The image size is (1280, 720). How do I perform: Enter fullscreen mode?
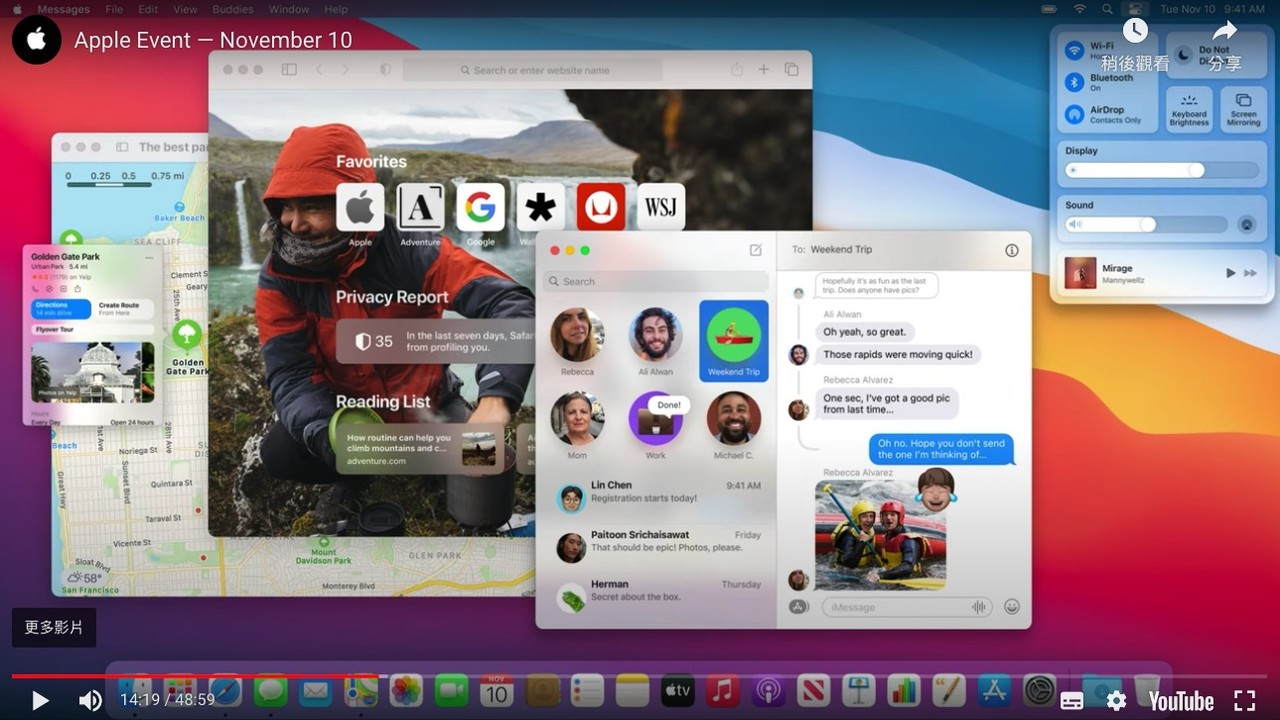coord(1244,700)
